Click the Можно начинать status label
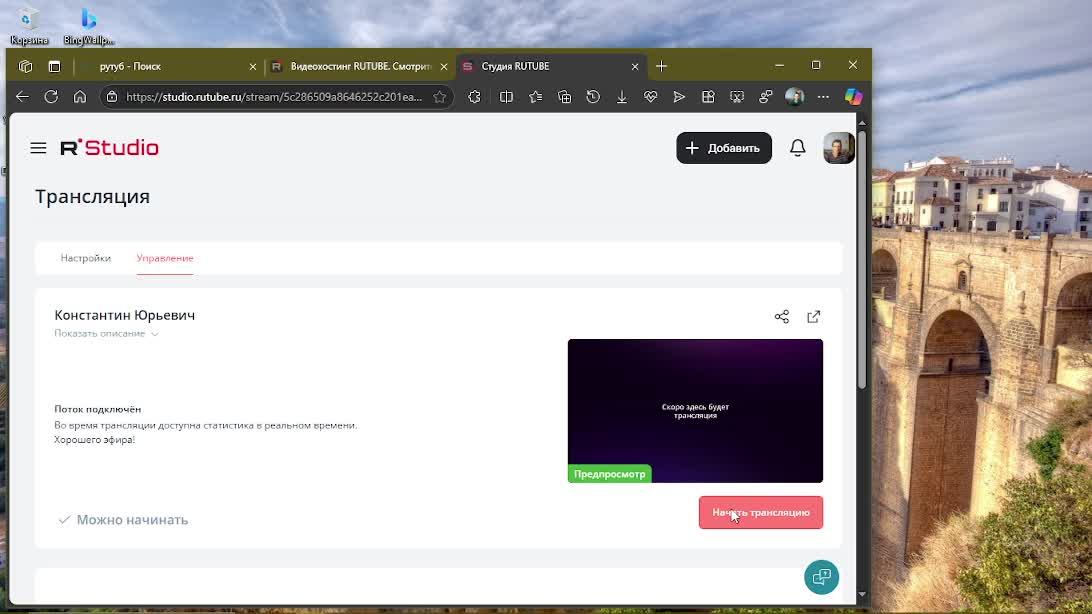 (x=124, y=520)
